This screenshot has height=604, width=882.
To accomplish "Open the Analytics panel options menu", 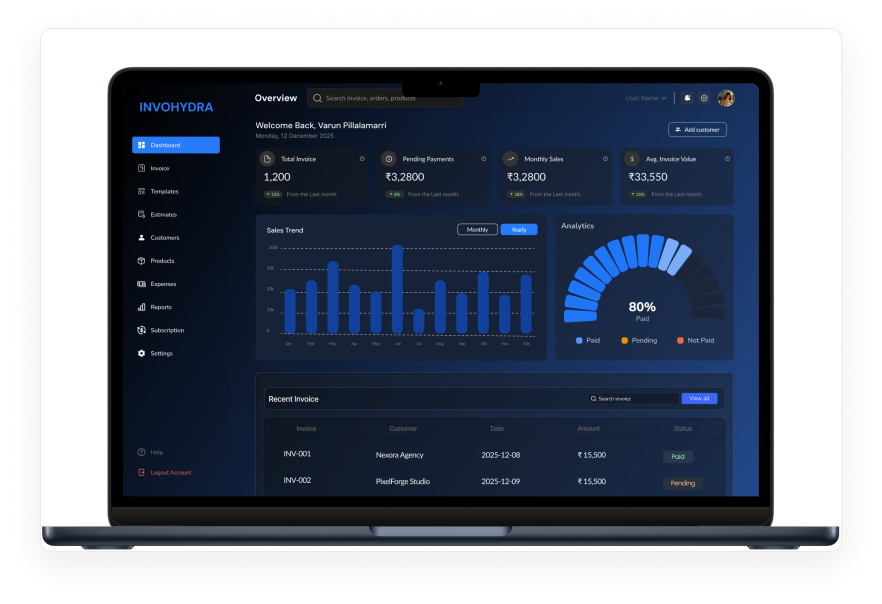I will (x=726, y=226).
